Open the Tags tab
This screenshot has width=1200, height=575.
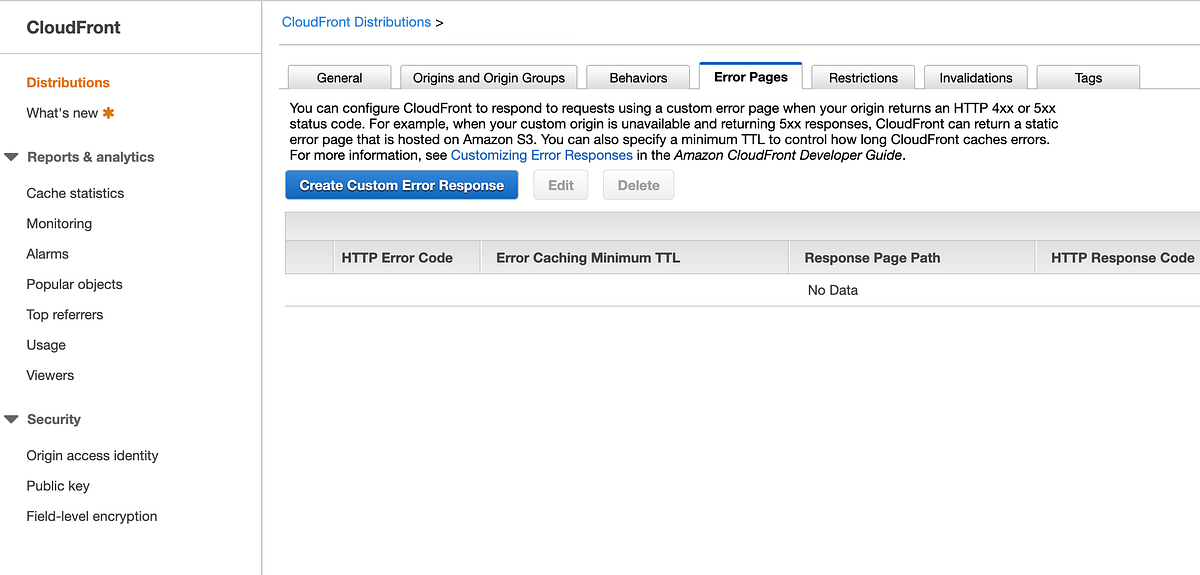tap(1089, 78)
